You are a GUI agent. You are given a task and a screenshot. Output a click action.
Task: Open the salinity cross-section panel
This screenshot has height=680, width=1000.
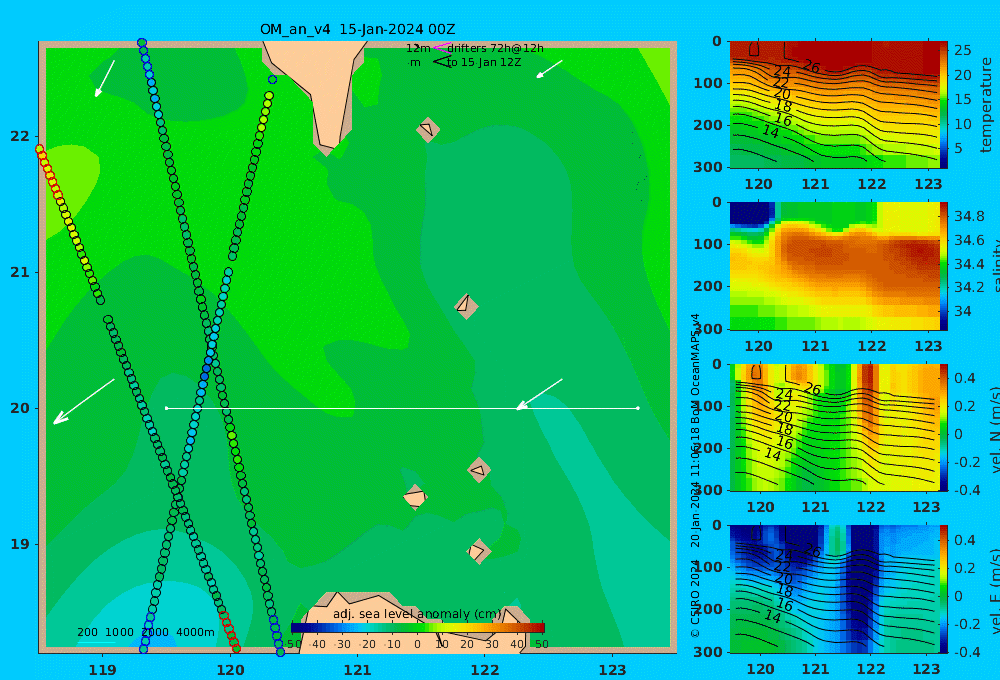(833, 266)
